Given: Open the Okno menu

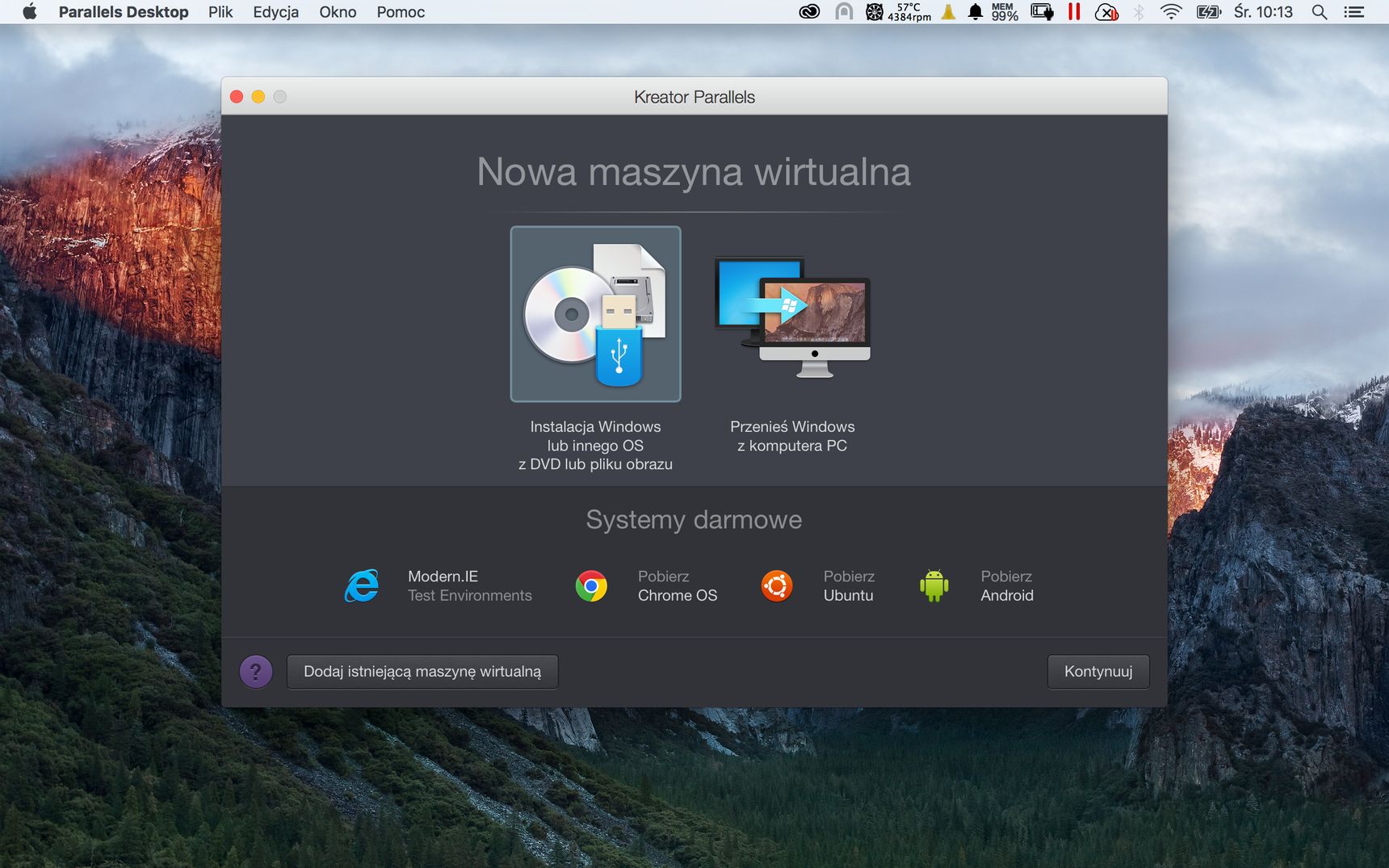Looking at the screenshot, I should pos(338,11).
